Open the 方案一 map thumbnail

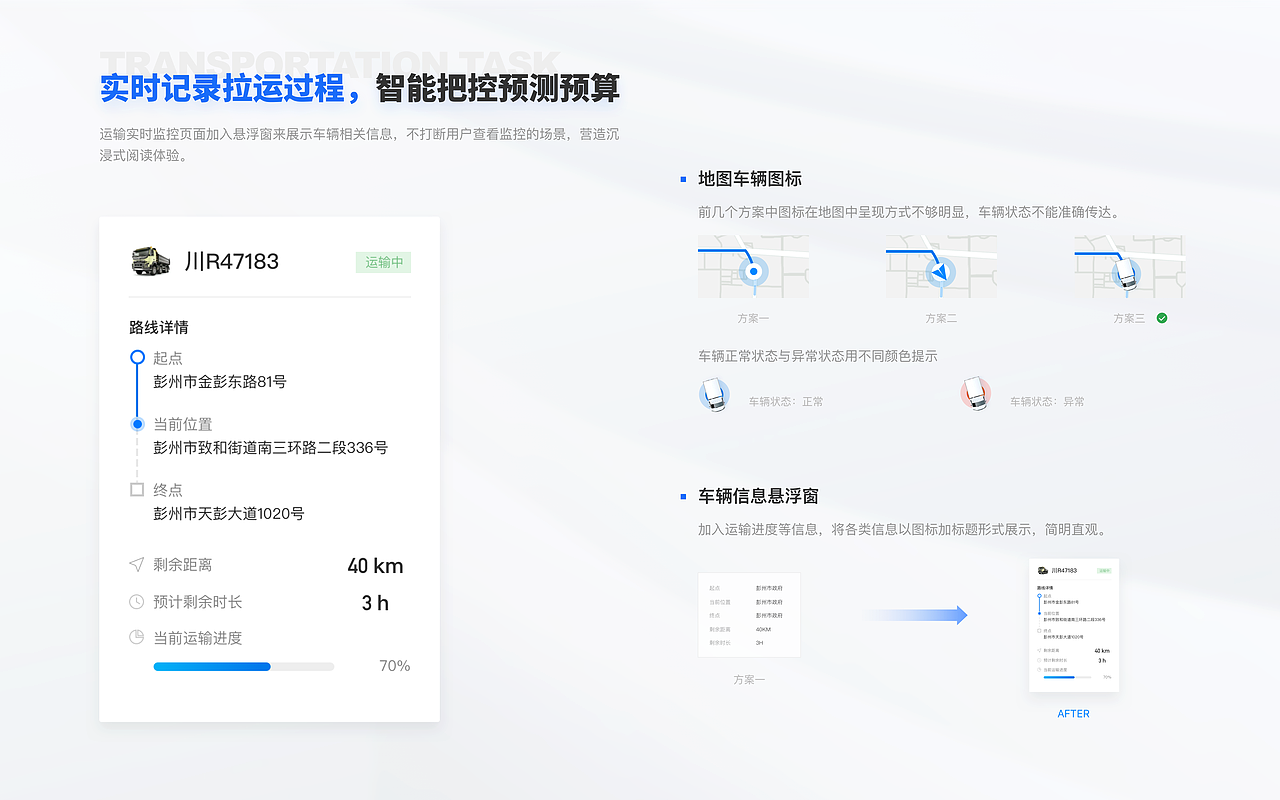[x=753, y=267]
